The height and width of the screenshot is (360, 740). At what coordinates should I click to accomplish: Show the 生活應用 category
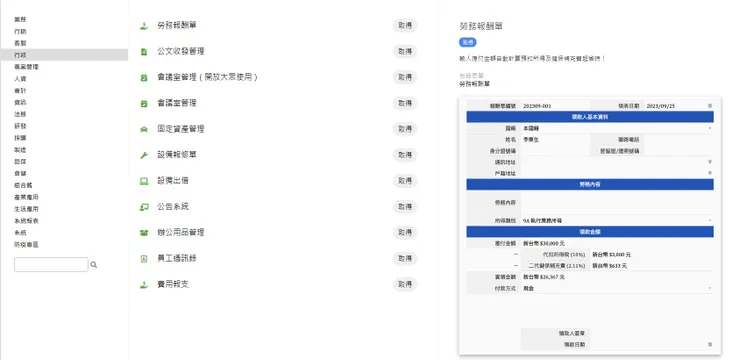(26, 209)
